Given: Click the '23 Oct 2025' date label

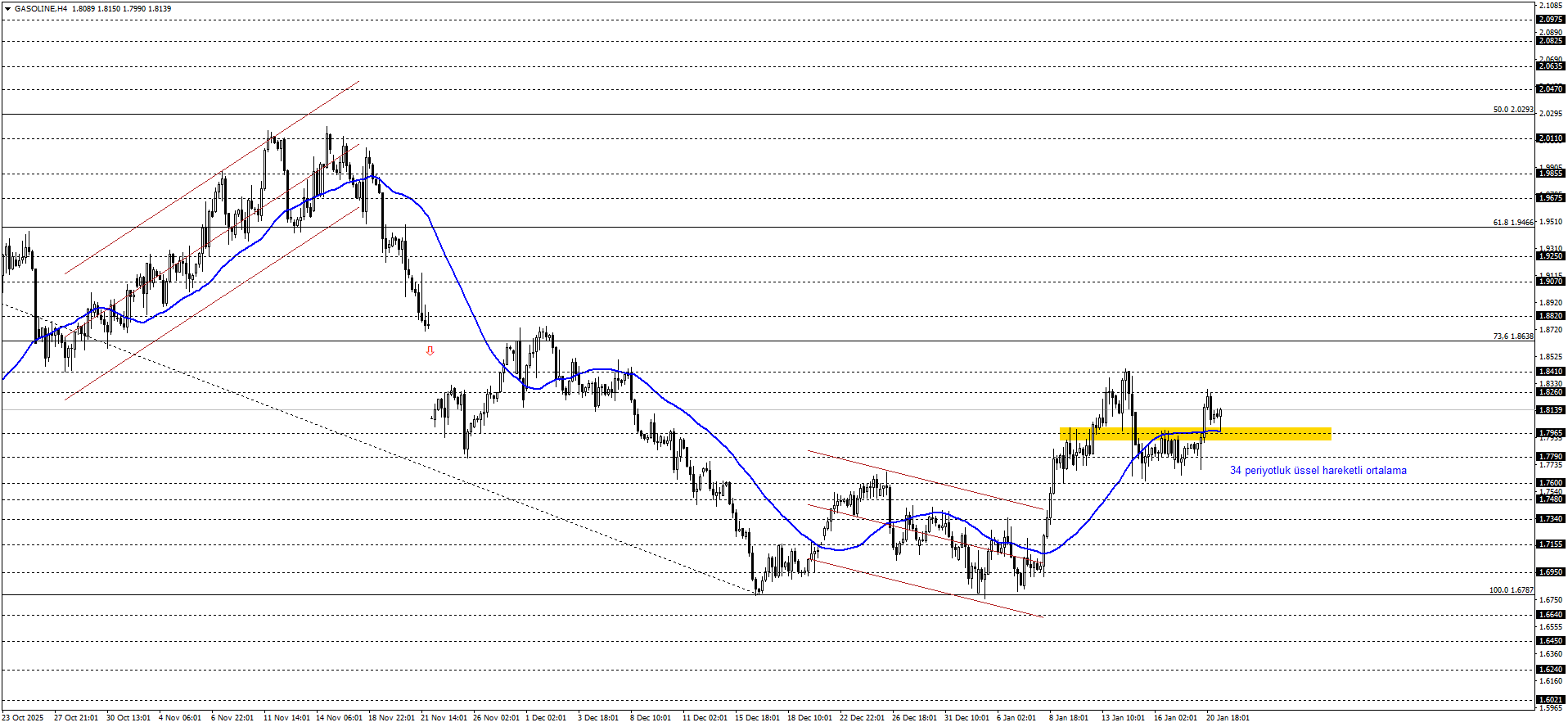Looking at the screenshot, I should pos(23,718).
